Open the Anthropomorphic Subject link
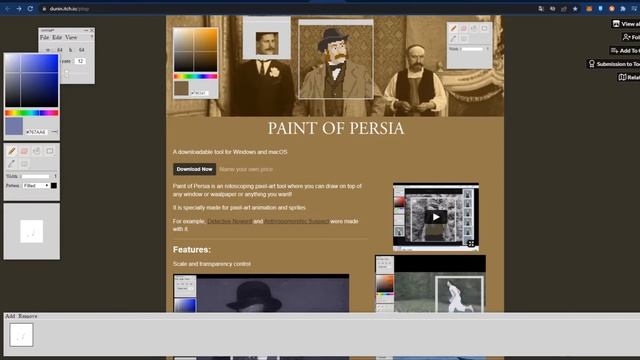The width and height of the screenshot is (640, 360). pos(296,221)
